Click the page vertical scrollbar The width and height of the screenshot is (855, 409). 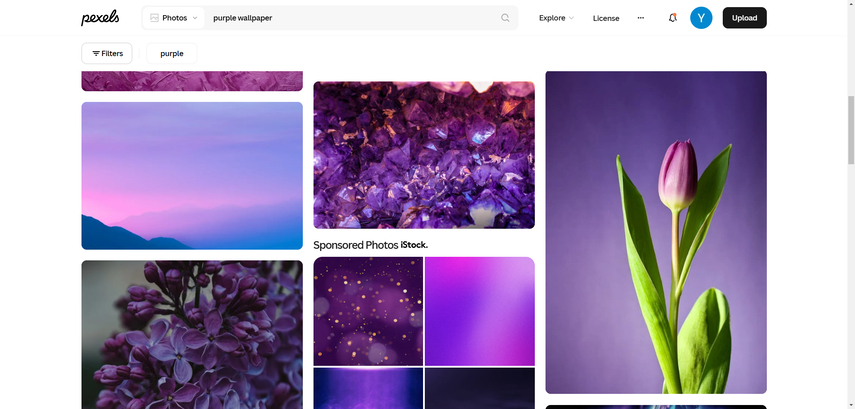tap(851, 130)
